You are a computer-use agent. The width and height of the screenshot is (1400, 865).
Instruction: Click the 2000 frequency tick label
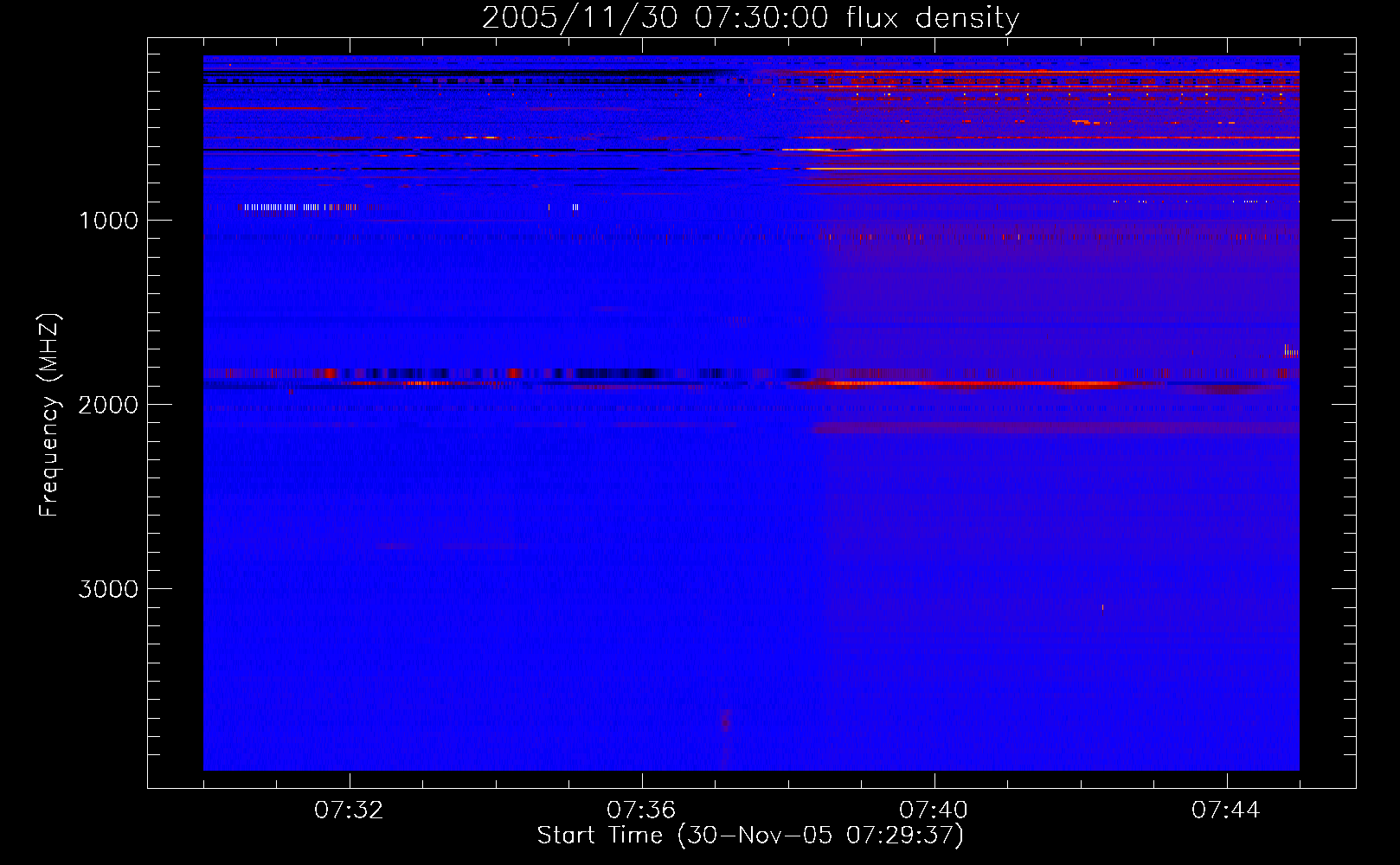(x=108, y=405)
